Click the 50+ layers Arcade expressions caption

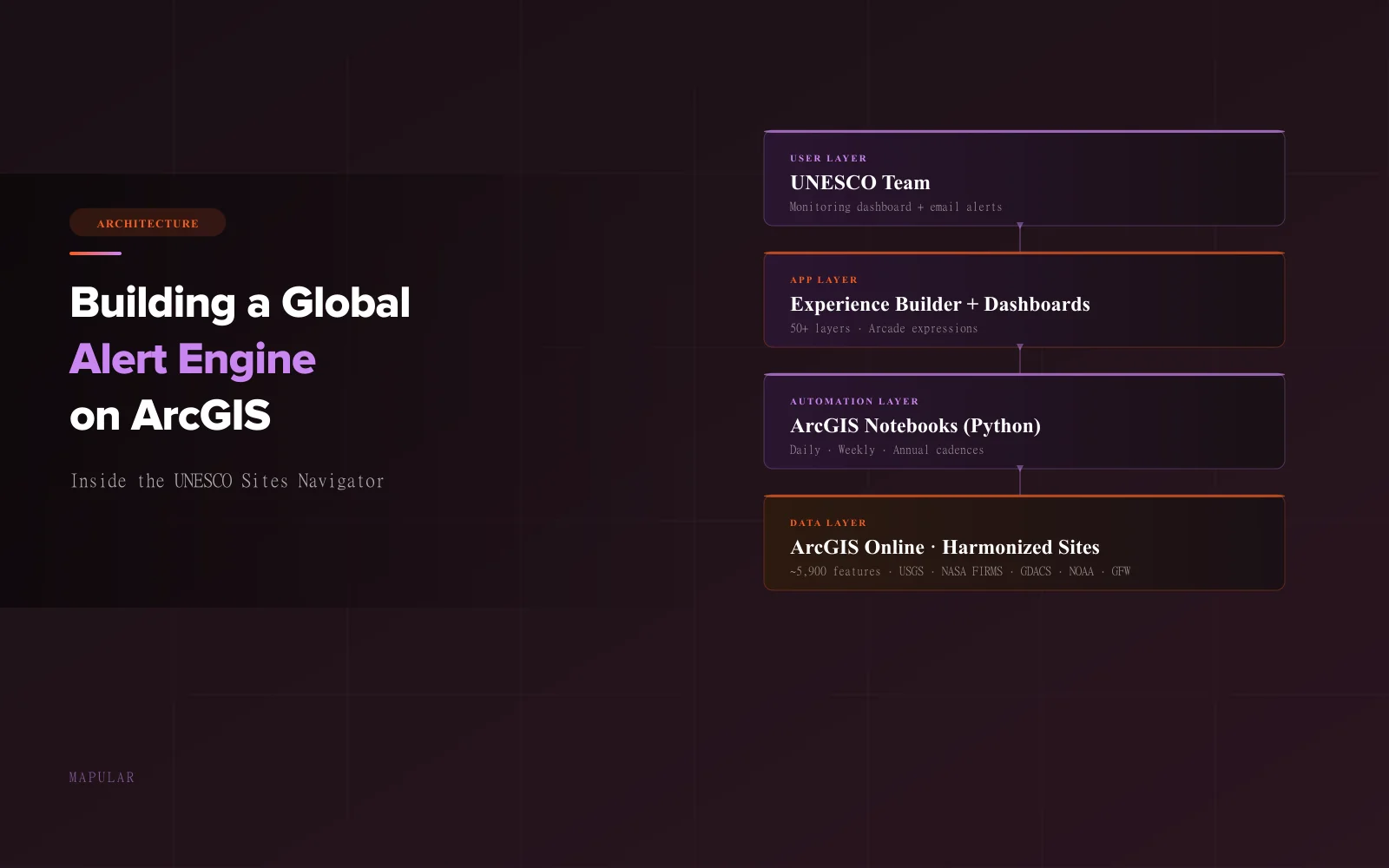point(884,328)
